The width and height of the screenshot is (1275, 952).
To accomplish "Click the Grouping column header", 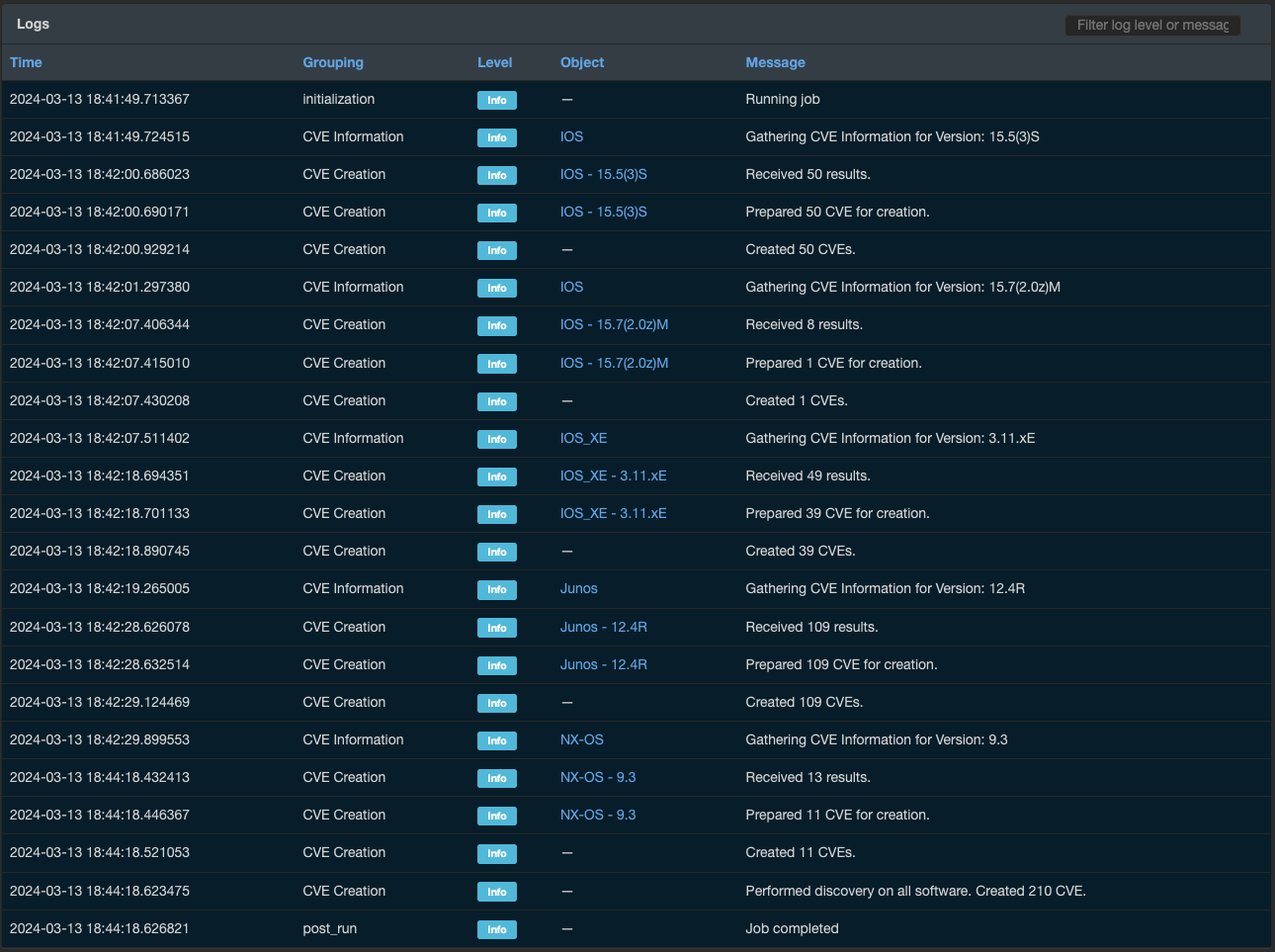I will point(333,62).
